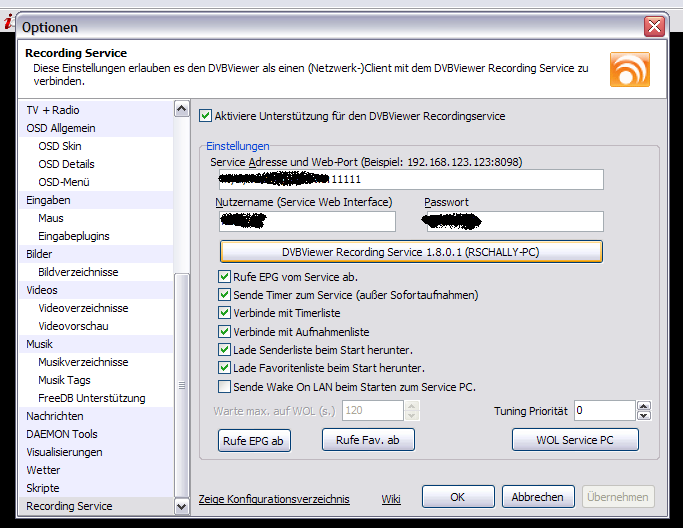Select 'Musikverzeichnisse' subcategory
The height and width of the screenshot is (528, 683).
point(96,362)
